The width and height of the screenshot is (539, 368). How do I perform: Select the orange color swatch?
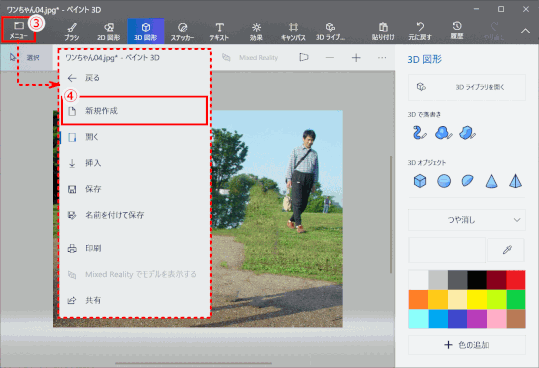point(418,299)
